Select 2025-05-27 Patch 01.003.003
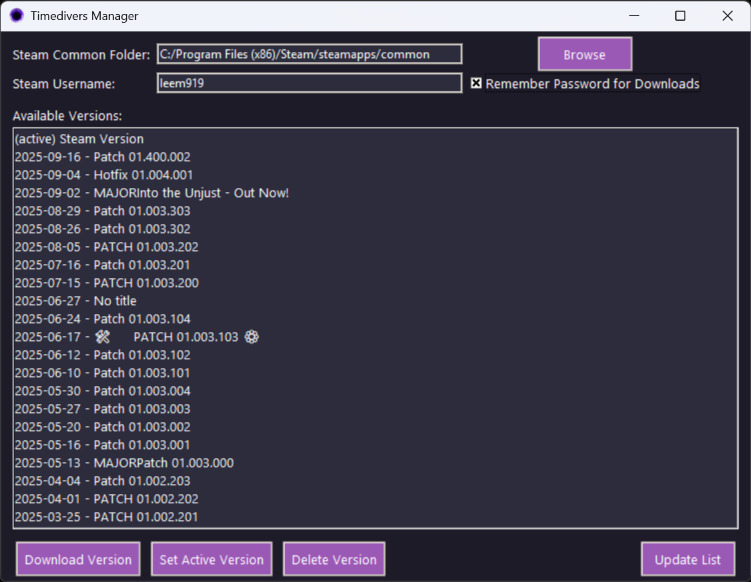751x582 pixels. 375,409
